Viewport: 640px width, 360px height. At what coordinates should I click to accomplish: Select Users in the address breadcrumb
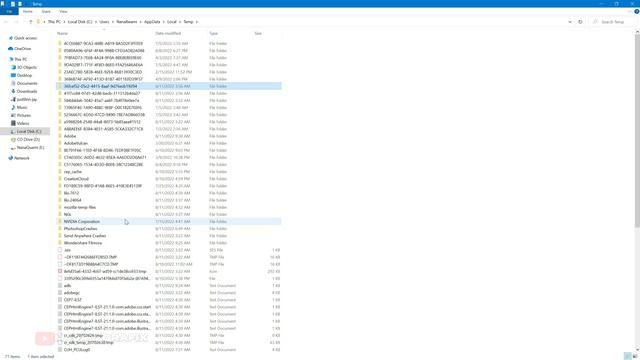point(104,22)
